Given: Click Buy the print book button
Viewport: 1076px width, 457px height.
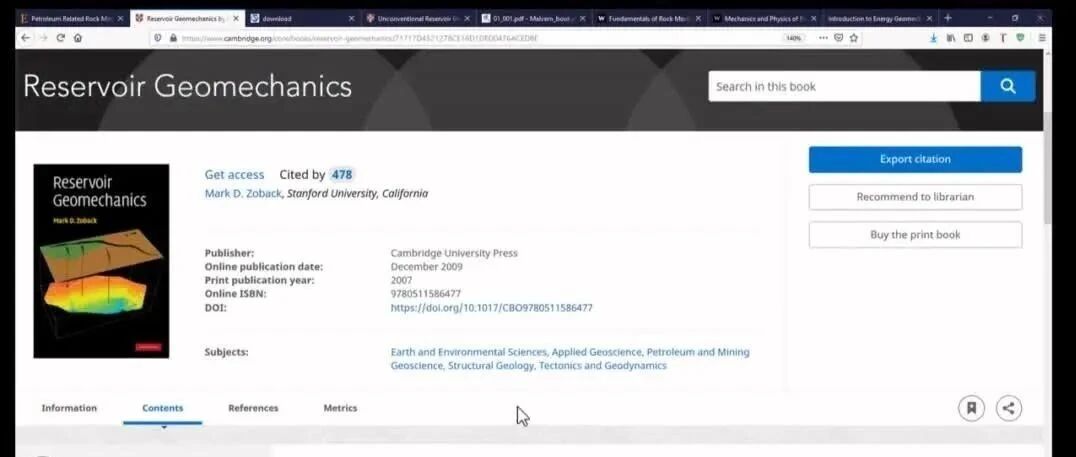Looking at the screenshot, I should pyautogui.click(x=915, y=235).
